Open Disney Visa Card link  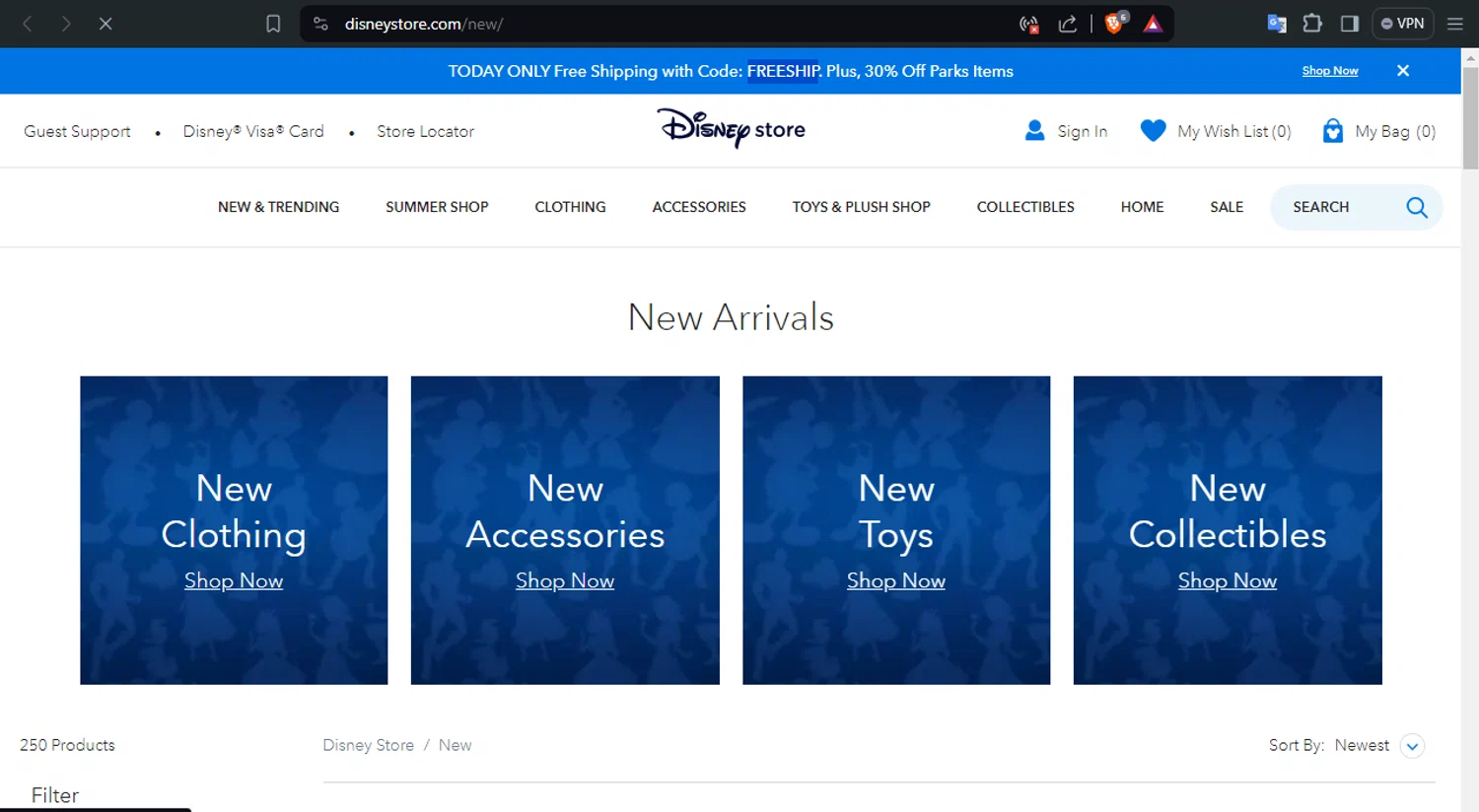(x=253, y=131)
